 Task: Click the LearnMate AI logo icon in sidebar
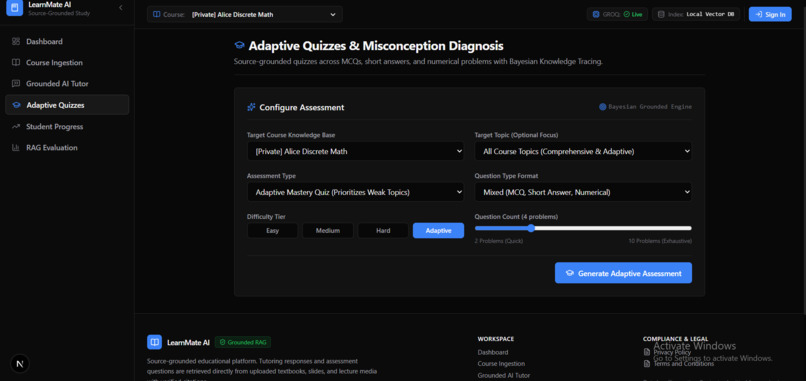(14, 8)
